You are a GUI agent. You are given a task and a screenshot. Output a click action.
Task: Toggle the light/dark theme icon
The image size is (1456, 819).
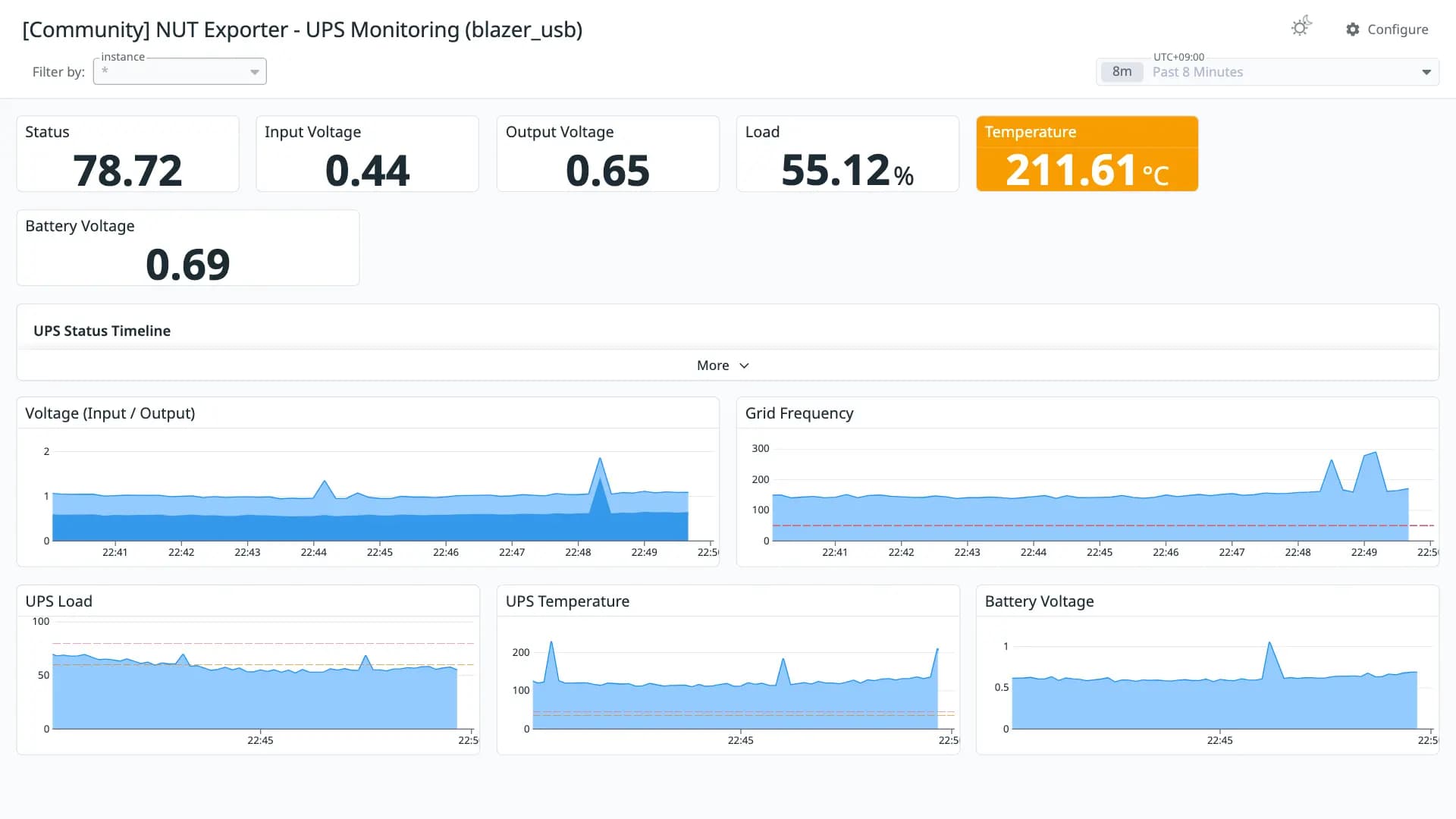[1301, 27]
